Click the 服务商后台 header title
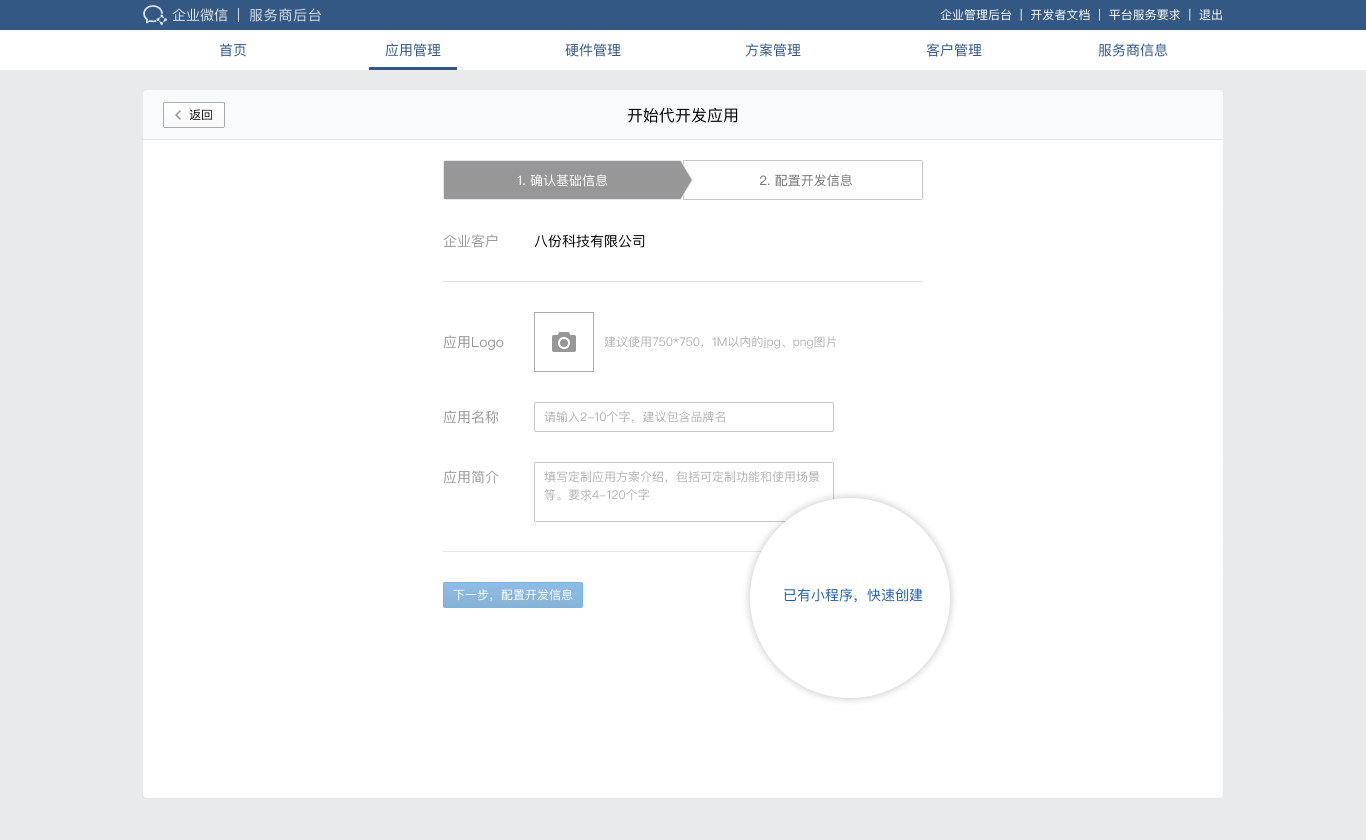 (x=285, y=15)
